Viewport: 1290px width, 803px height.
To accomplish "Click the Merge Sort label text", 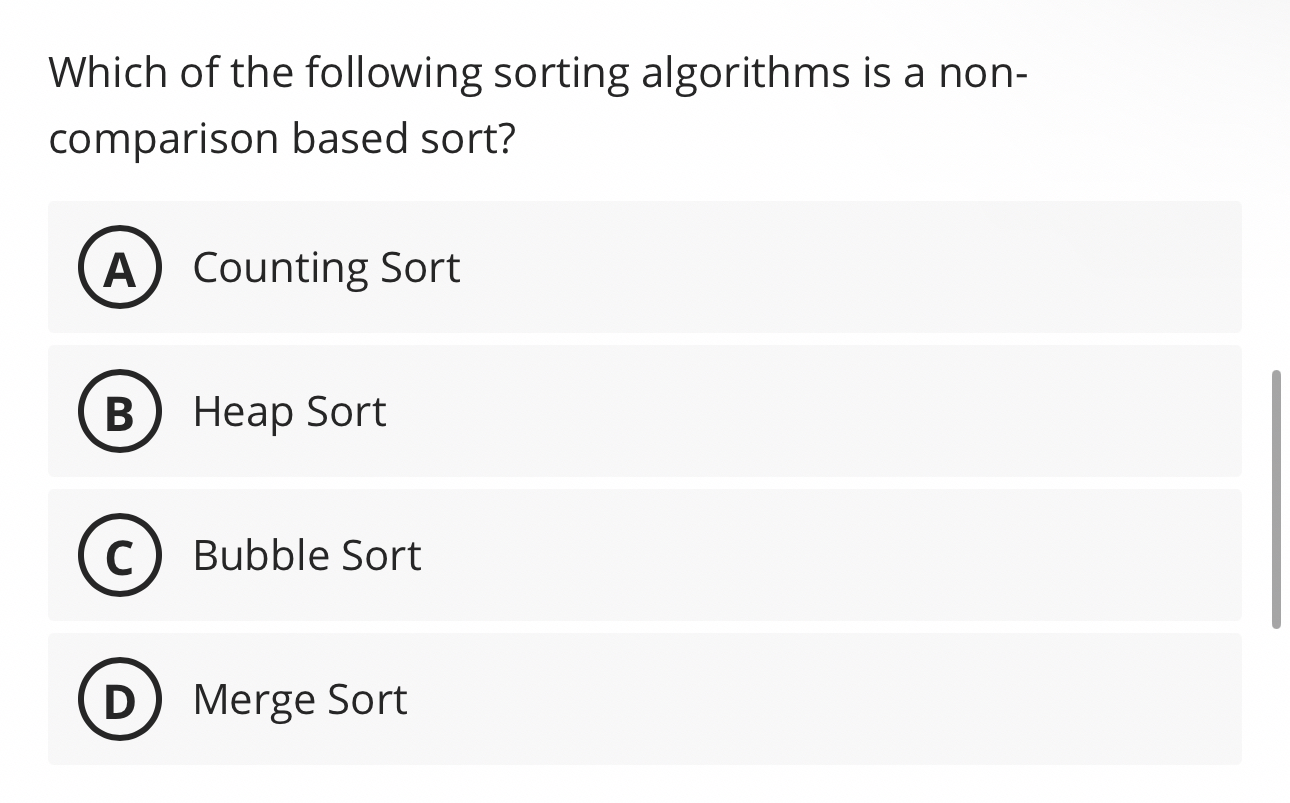I will [300, 699].
